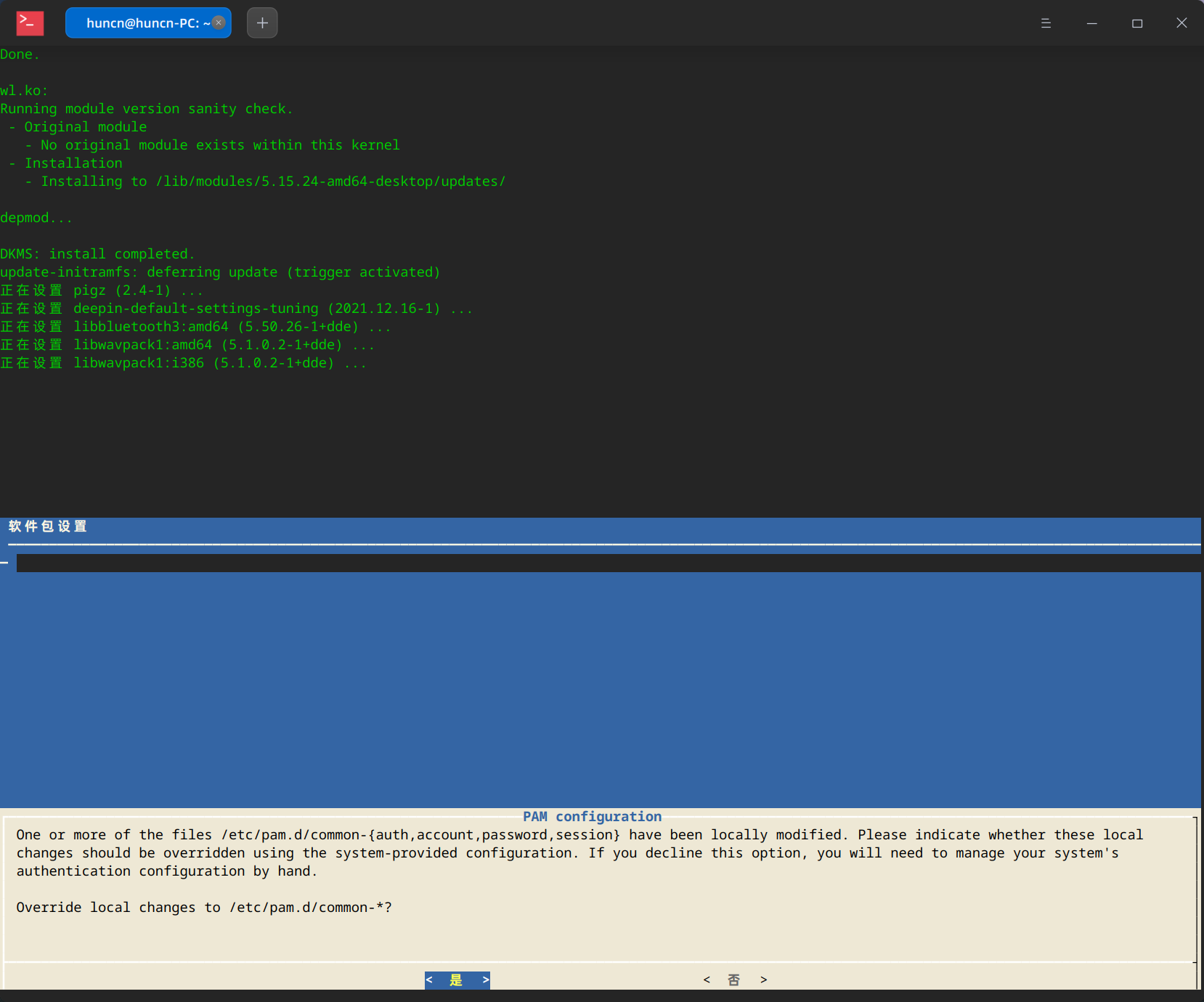Screen dimensions: 1204x1002
Task: Select the huncn@huncn-PC: ~ tab
Action: 142,23
